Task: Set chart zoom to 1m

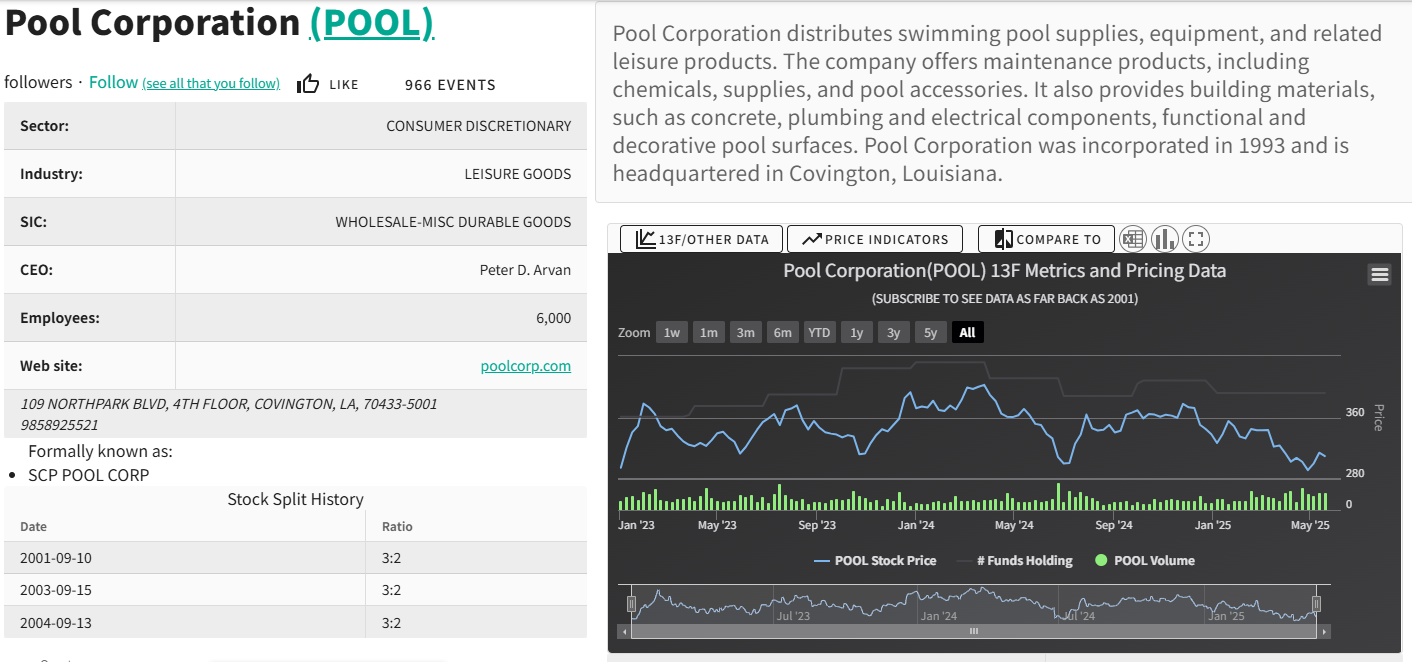Action: (x=709, y=333)
